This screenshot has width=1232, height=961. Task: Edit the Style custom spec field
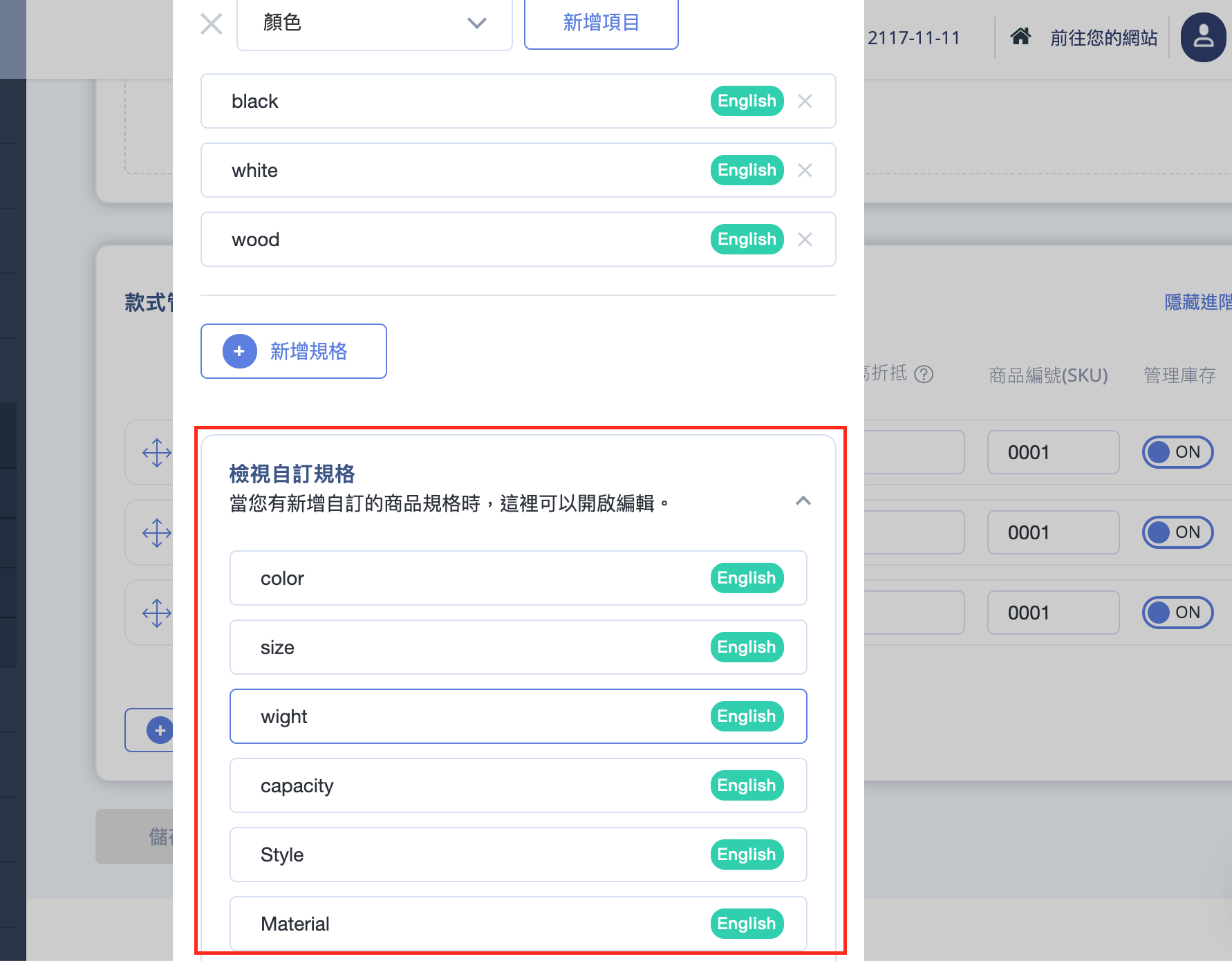click(519, 855)
